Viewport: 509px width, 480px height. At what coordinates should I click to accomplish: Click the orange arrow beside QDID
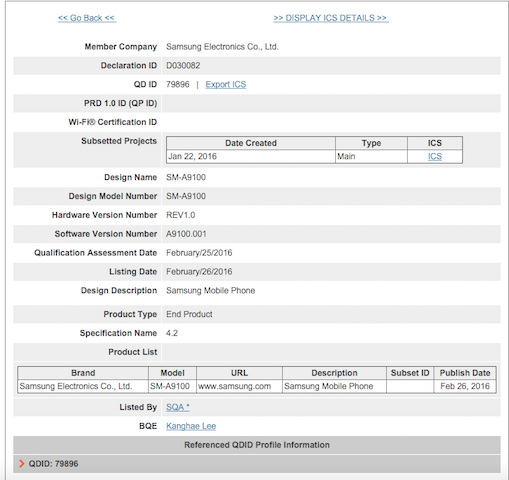click(22, 464)
